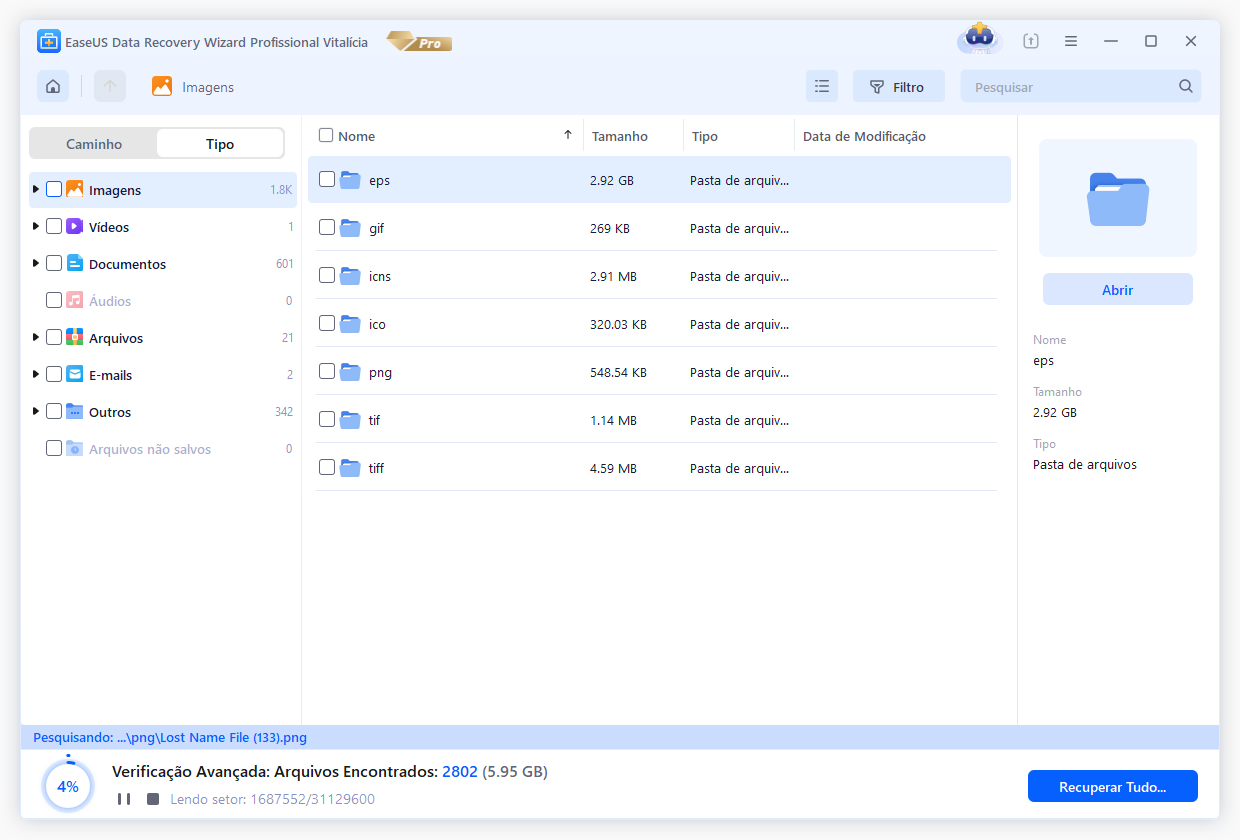This screenshot has width=1240, height=840.
Task: Expand the Imagens tree node arrow
Action: coord(36,189)
